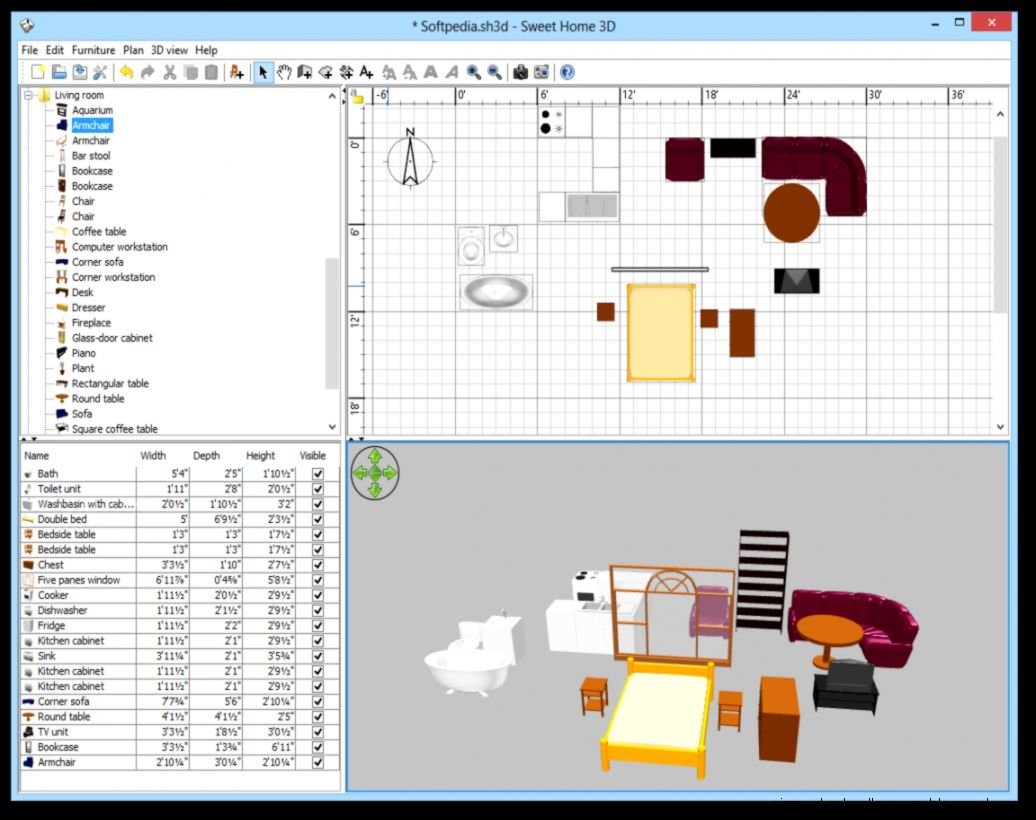Click plan view scroll-down arrow
The image size is (1036, 820).
tap(1000, 427)
